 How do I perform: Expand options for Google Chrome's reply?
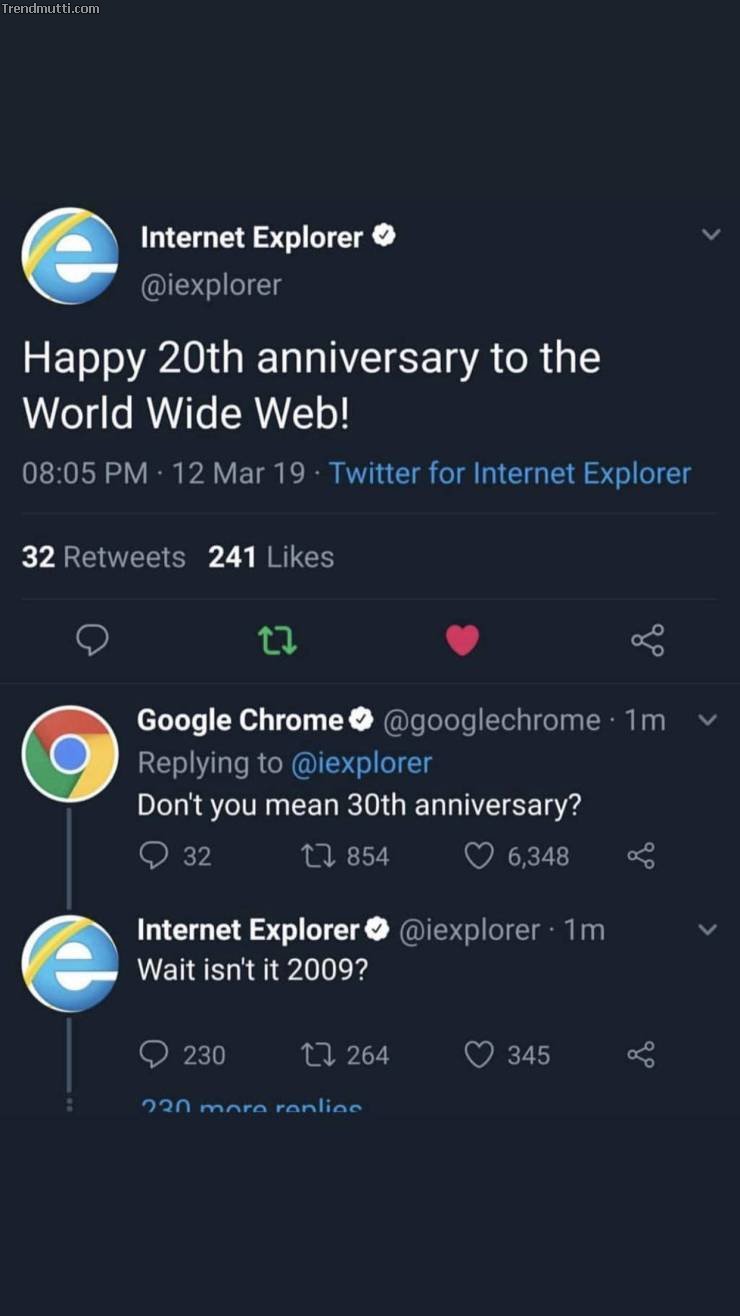tap(707, 720)
